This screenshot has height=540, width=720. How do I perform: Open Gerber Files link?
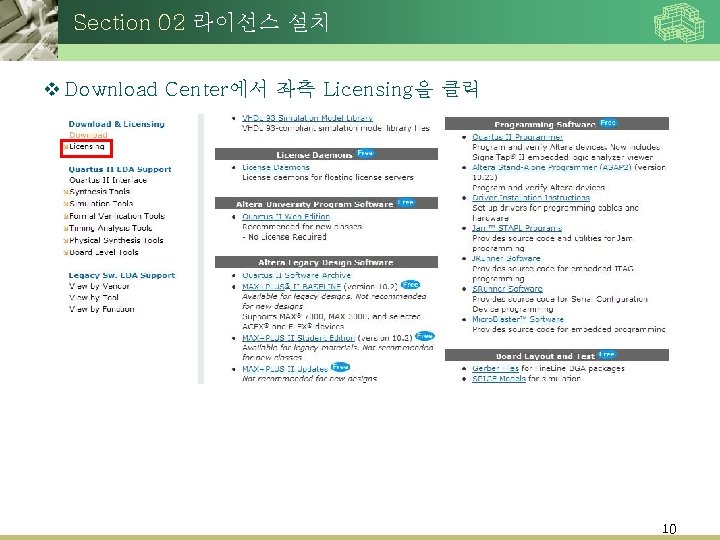click(495, 368)
